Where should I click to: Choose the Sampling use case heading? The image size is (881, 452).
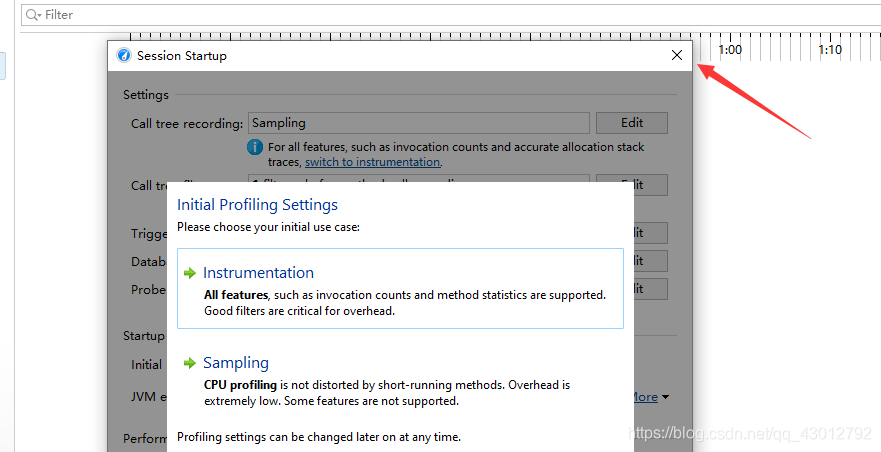click(x=236, y=363)
